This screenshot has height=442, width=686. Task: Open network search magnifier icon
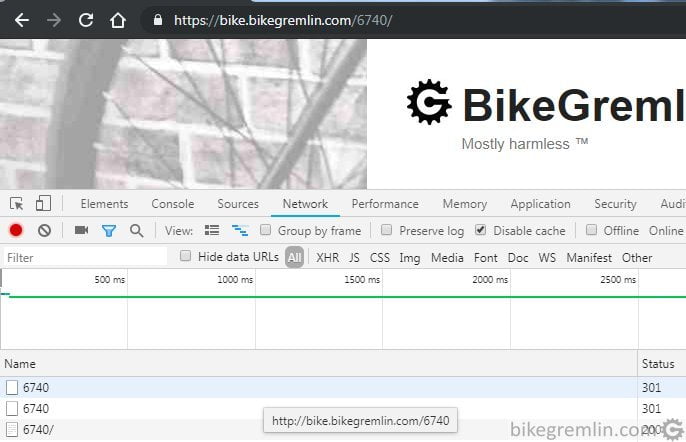(x=136, y=231)
